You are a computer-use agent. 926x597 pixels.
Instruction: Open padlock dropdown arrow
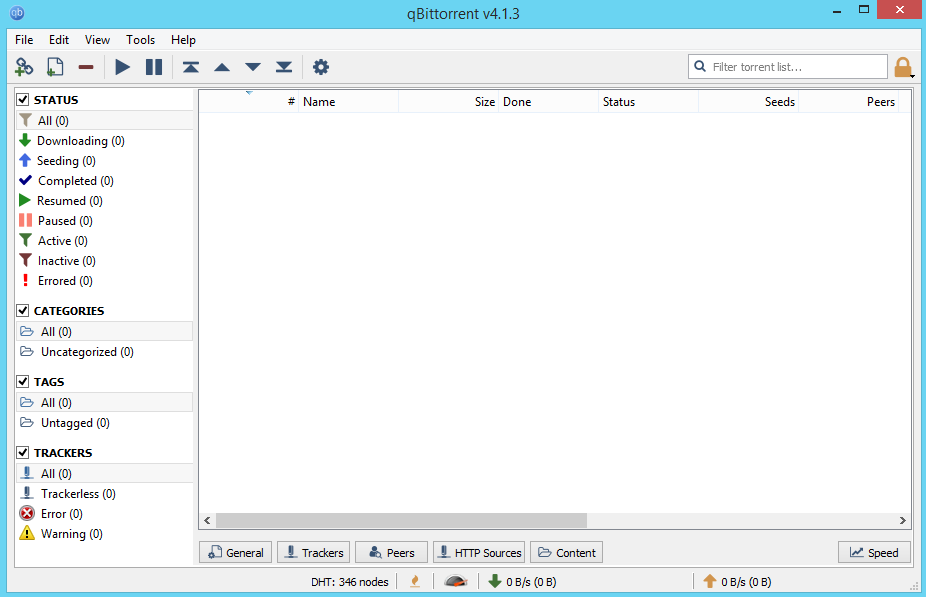pos(912,76)
